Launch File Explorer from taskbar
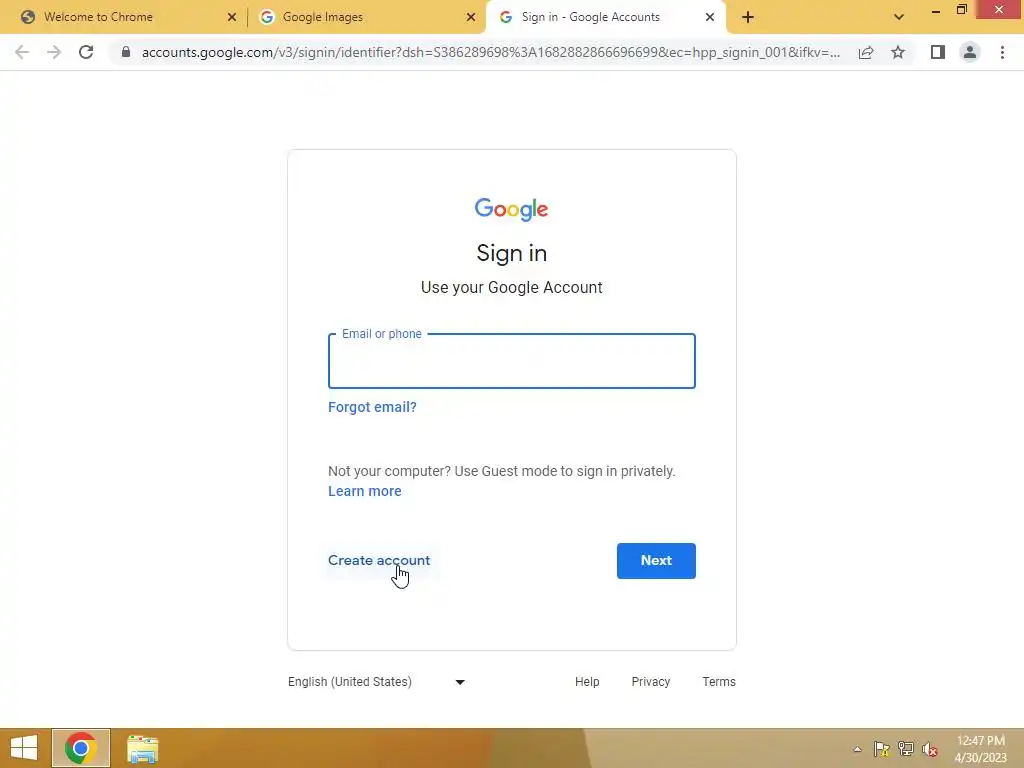 142,748
